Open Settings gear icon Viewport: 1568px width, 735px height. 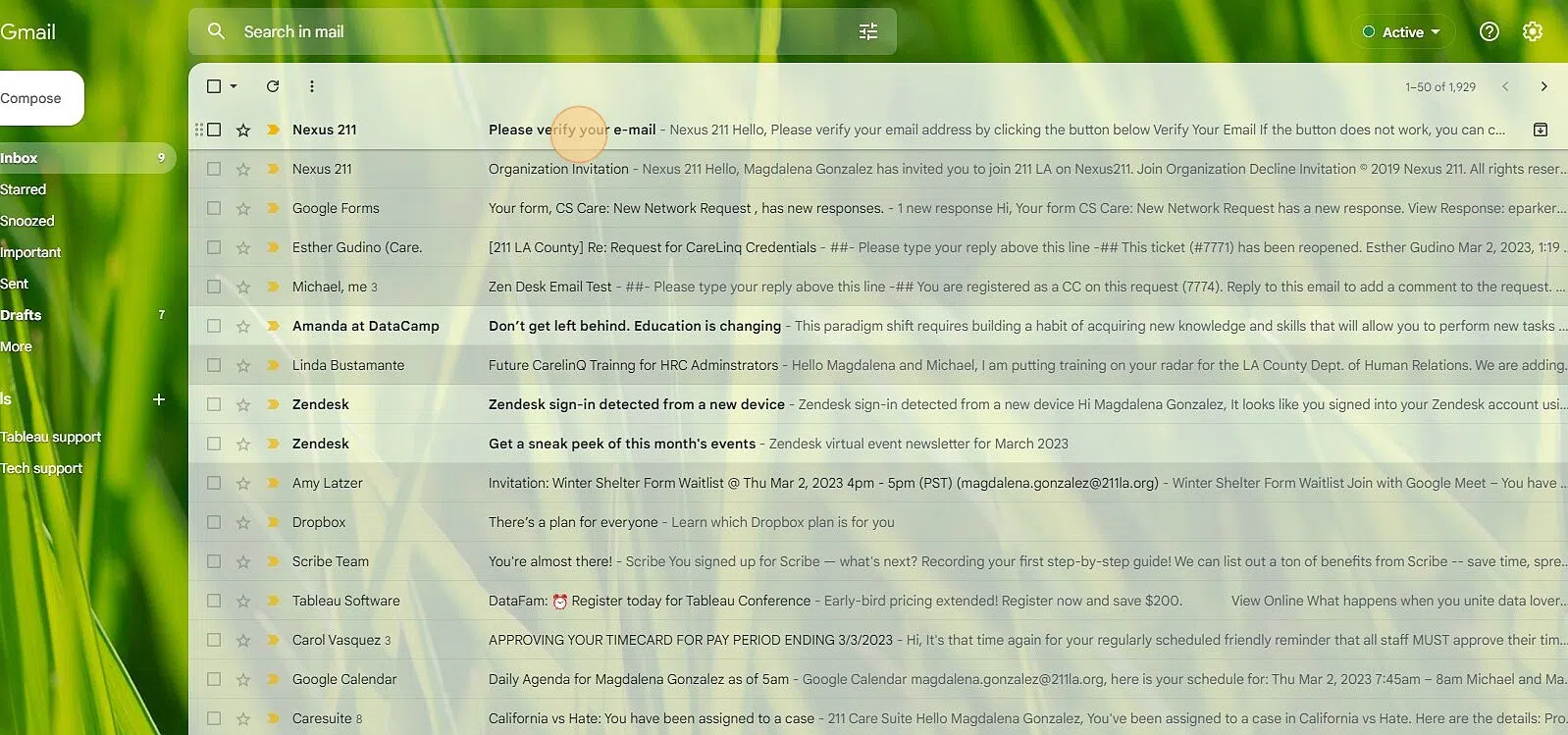pos(1533,31)
